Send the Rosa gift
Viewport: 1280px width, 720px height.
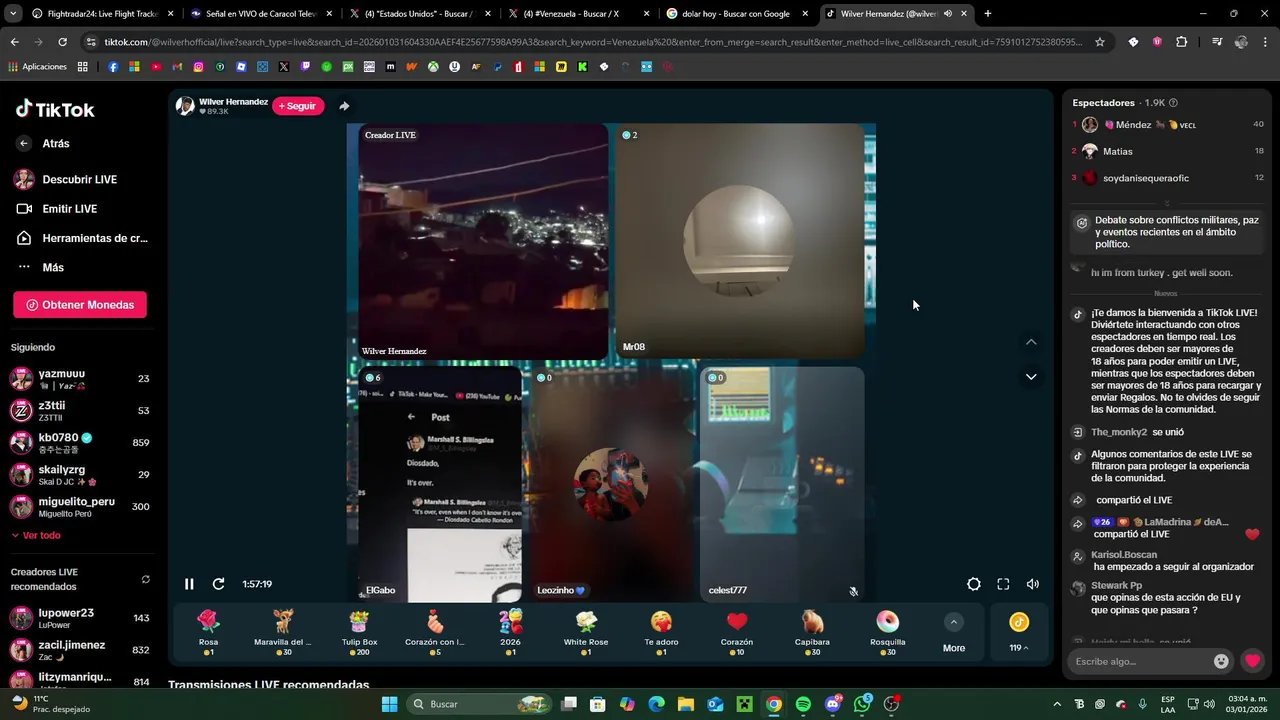coord(208,632)
